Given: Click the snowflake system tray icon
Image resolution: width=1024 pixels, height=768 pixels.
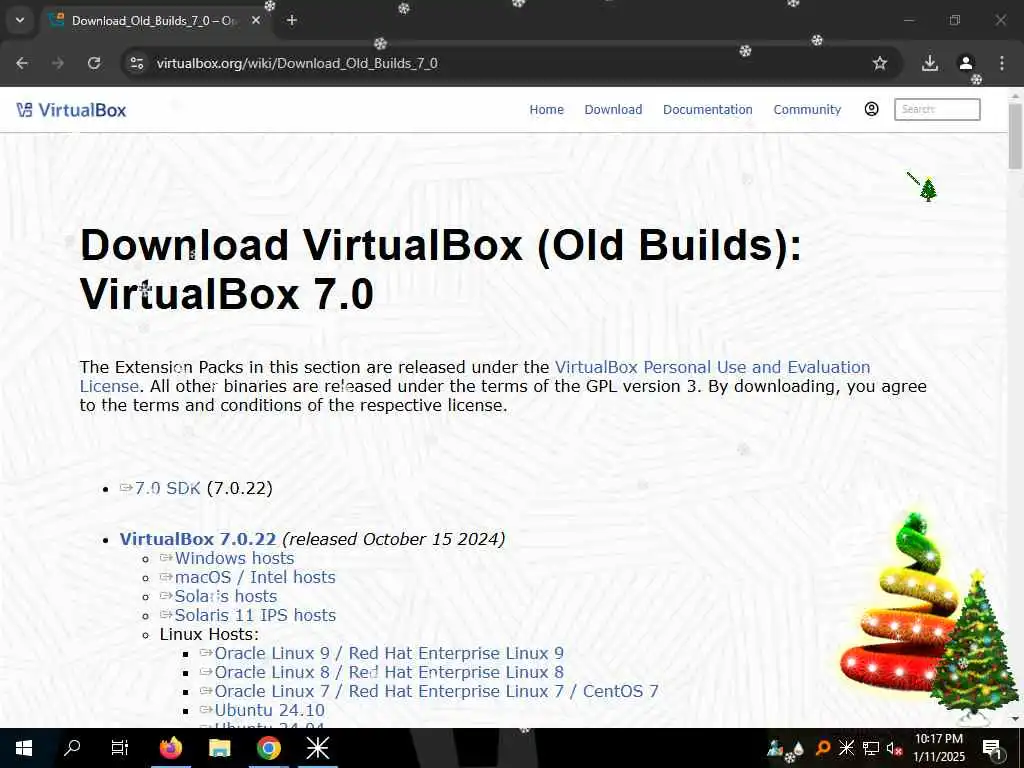Looking at the screenshot, I should [846, 748].
